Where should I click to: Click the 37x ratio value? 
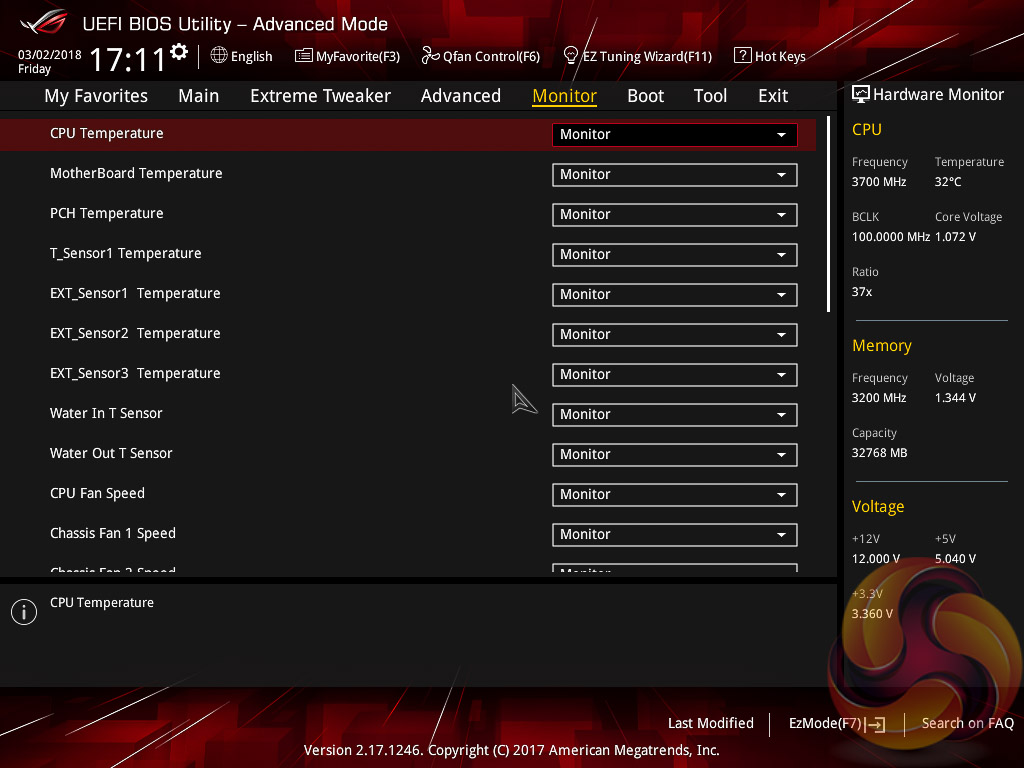point(861,291)
